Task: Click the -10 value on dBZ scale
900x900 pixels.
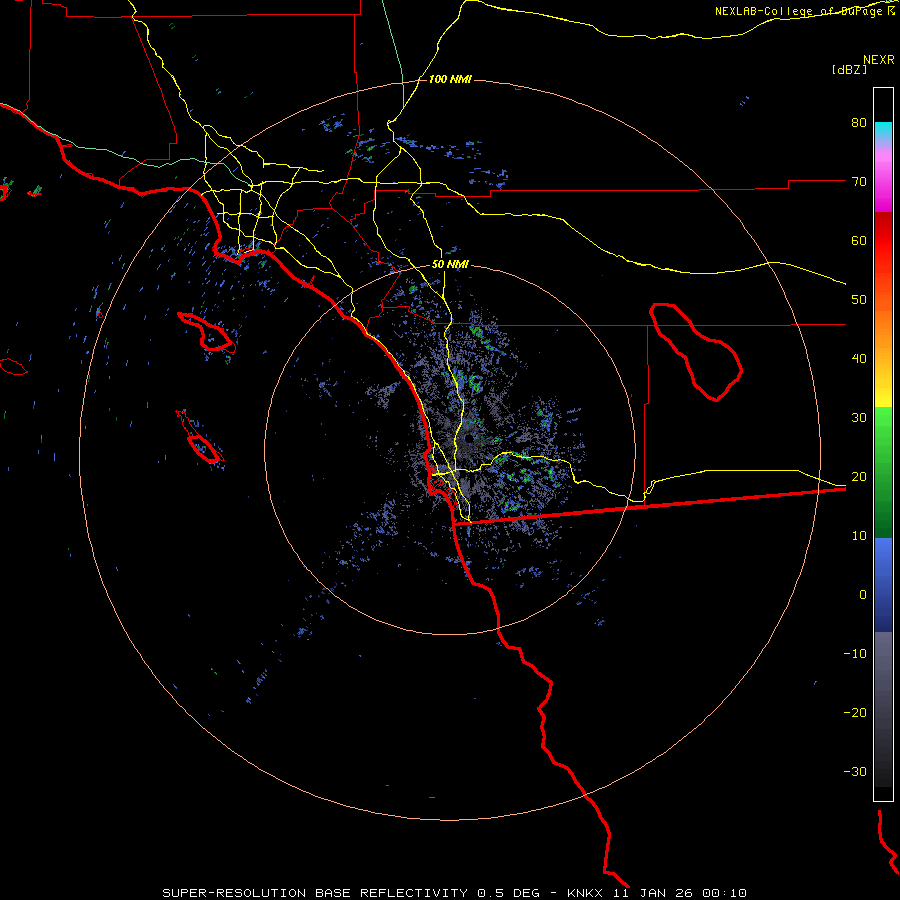Action: (855, 653)
